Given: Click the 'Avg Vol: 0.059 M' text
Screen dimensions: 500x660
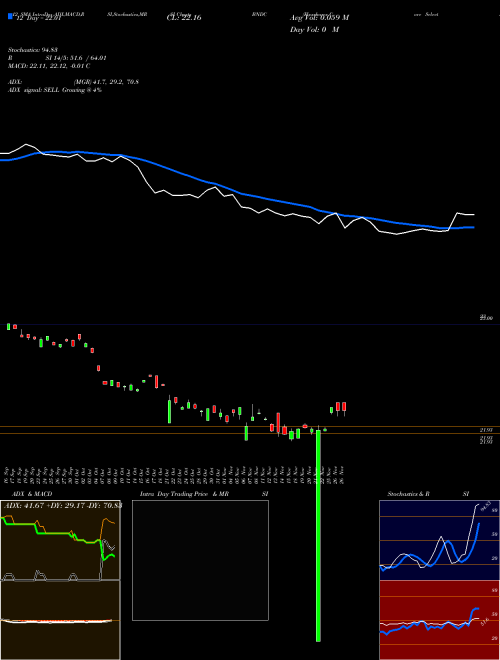Looking at the screenshot, I should coord(319,18).
